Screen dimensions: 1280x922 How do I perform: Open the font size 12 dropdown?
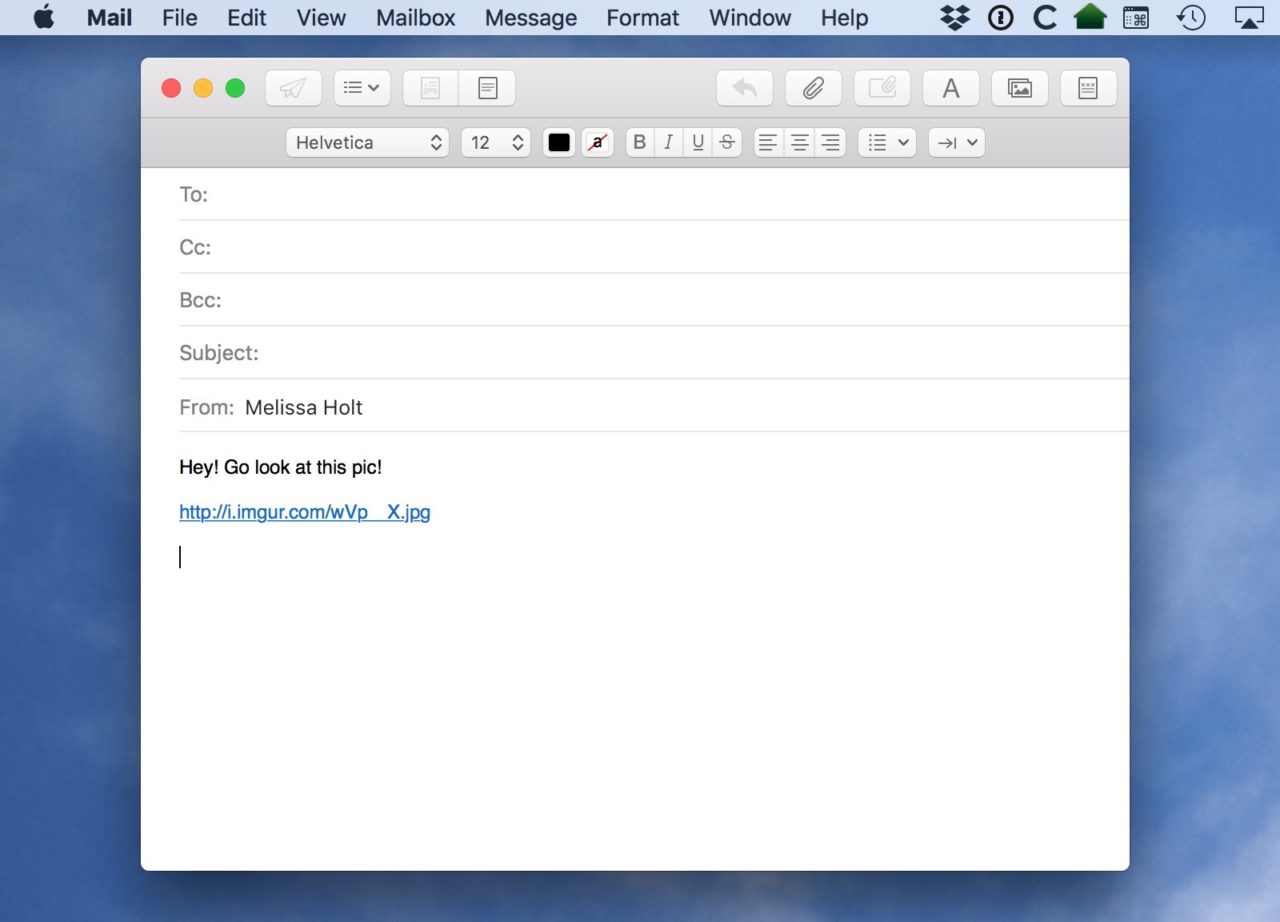pyautogui.click(x=496, y=143)
